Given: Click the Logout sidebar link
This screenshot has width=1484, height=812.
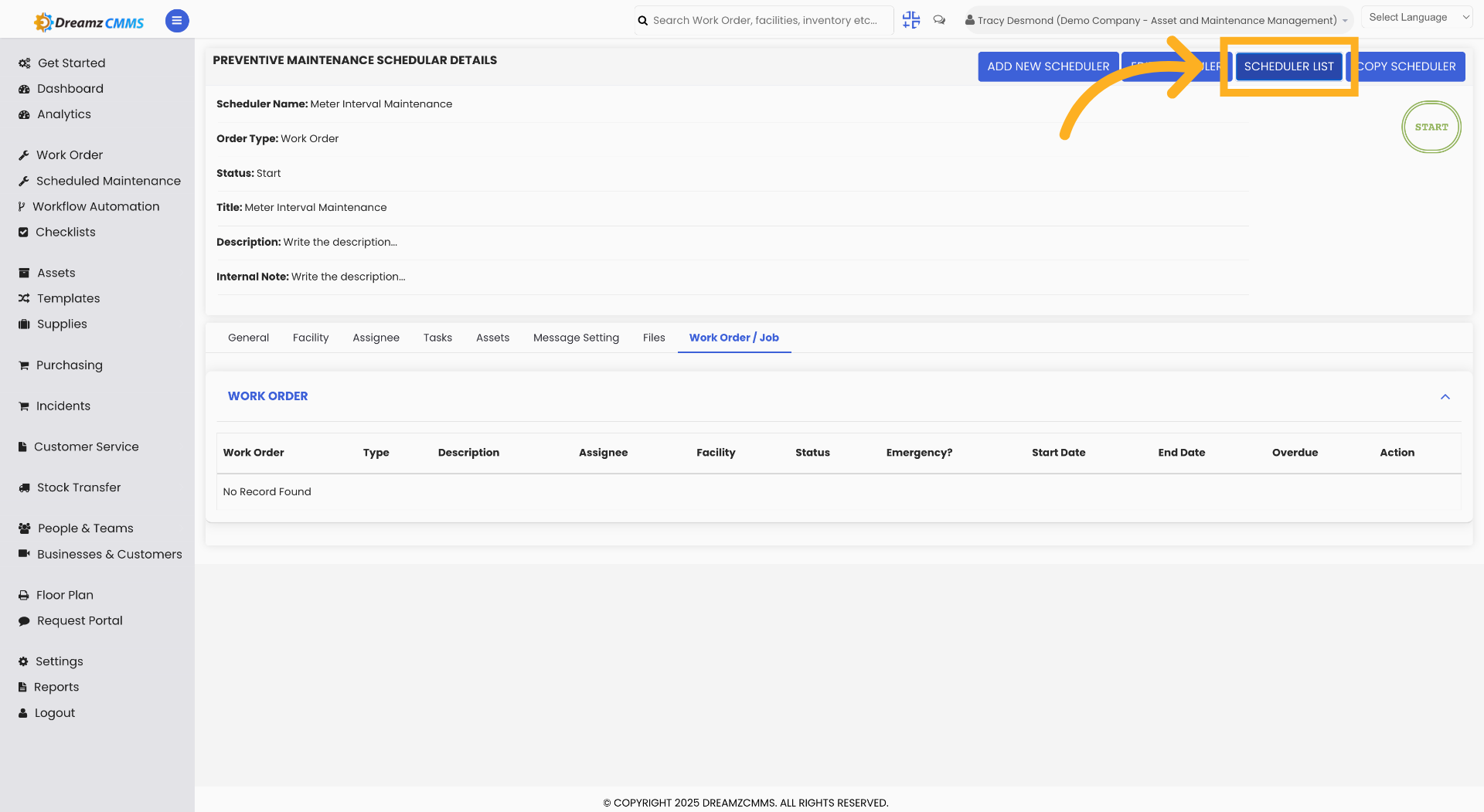Looking at the screenshot, I should [55, 713].
